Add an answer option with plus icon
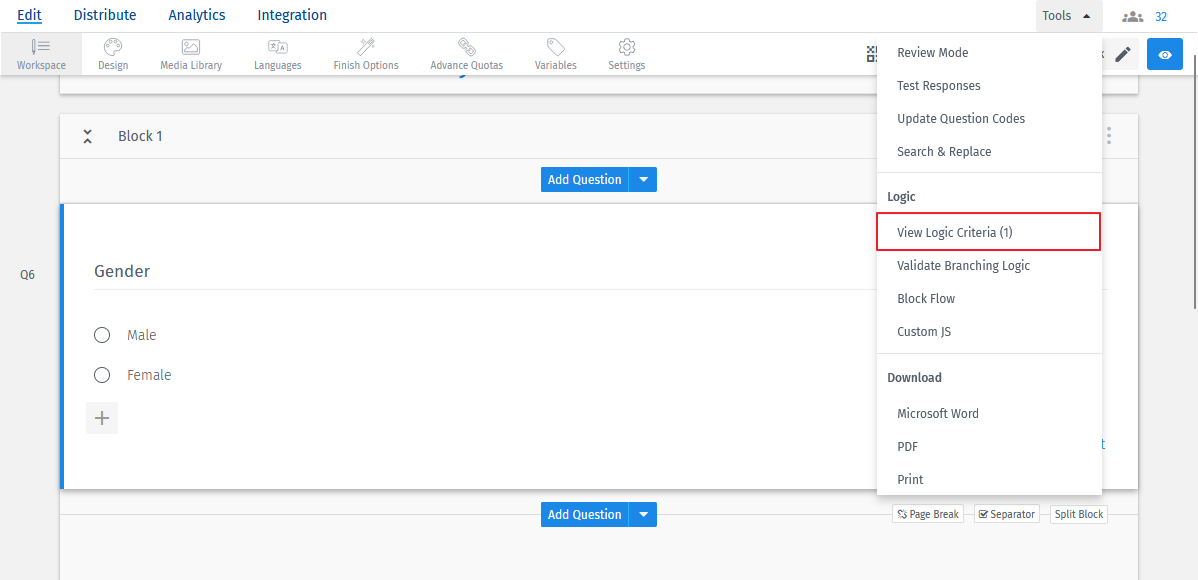Viewport: 1198px width, 580px height. click(102, 418)
